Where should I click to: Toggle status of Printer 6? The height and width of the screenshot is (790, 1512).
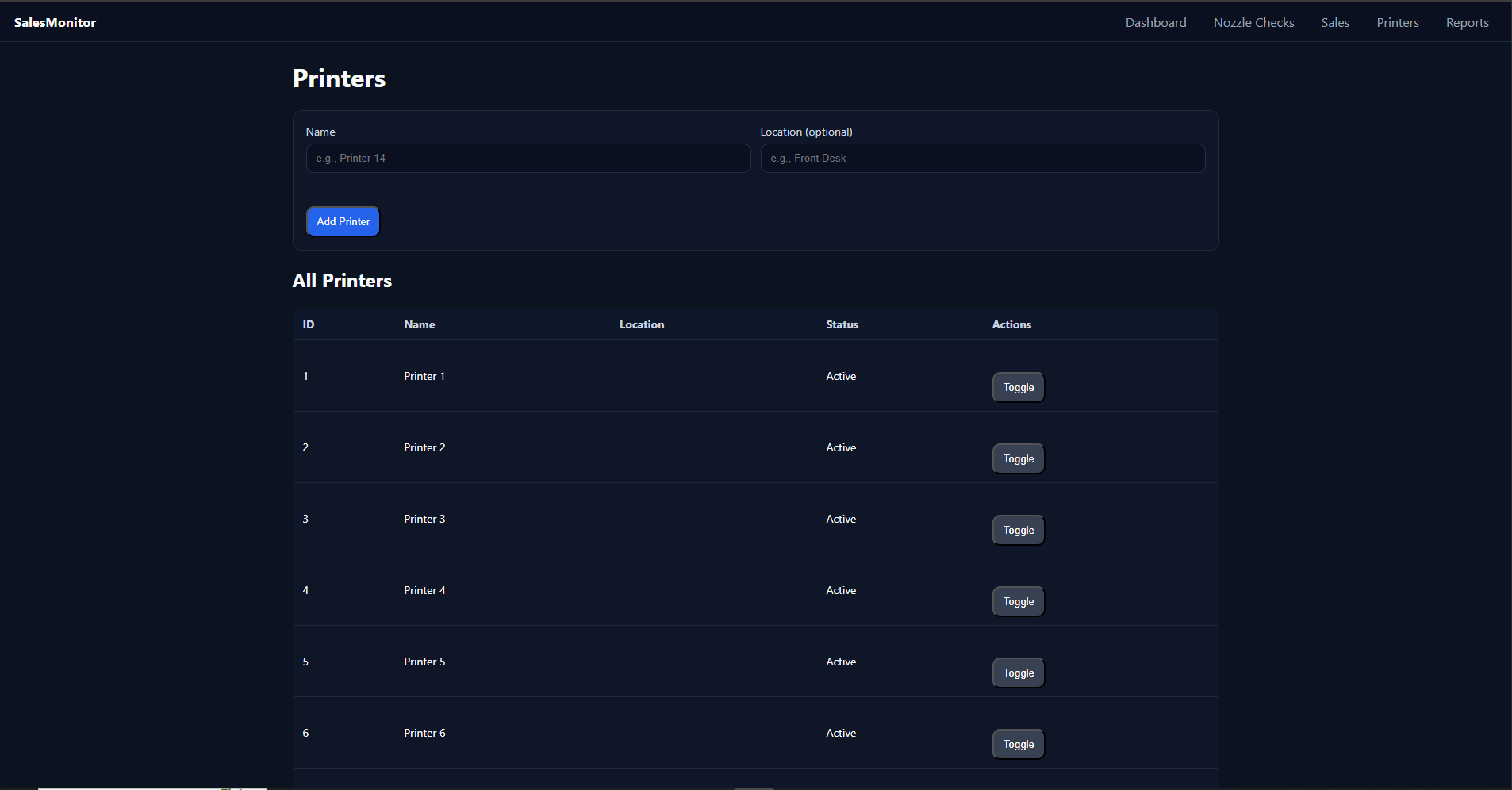point(1018,745)
